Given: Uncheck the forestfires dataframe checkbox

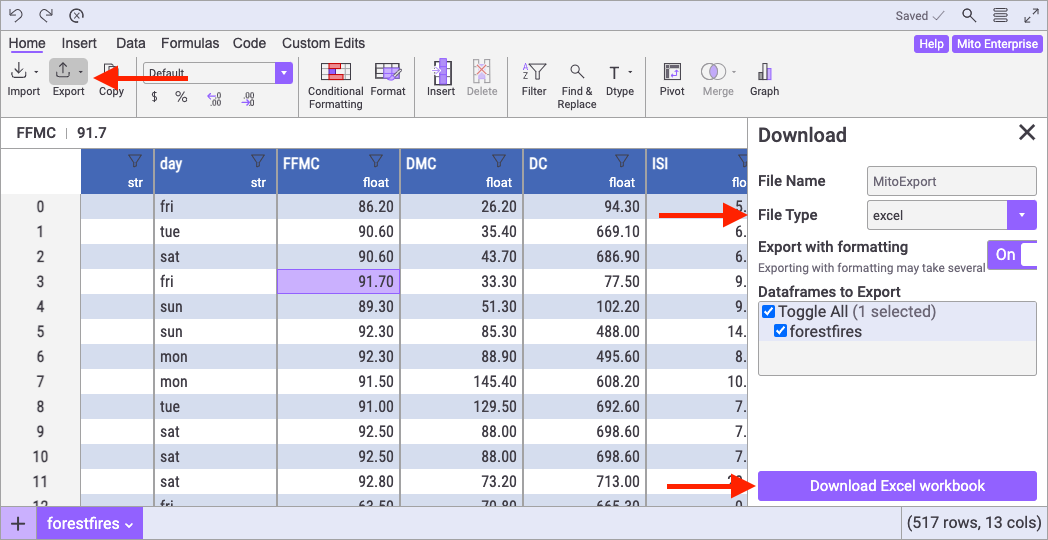Looking at the screenshot, I should click(780, 331).
